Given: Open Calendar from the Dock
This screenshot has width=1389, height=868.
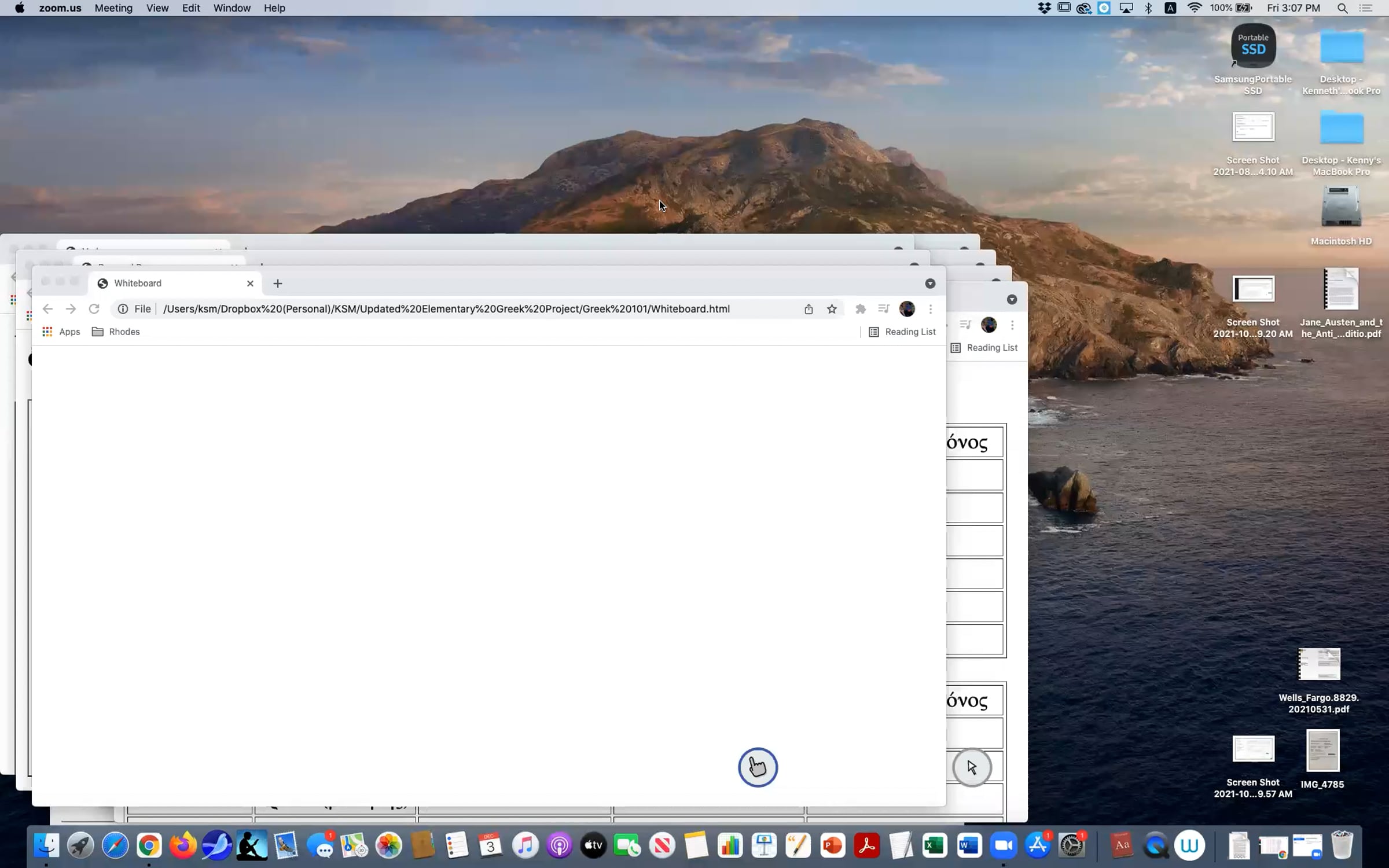Looking at the screenshot, I should (x=491, y=845).
